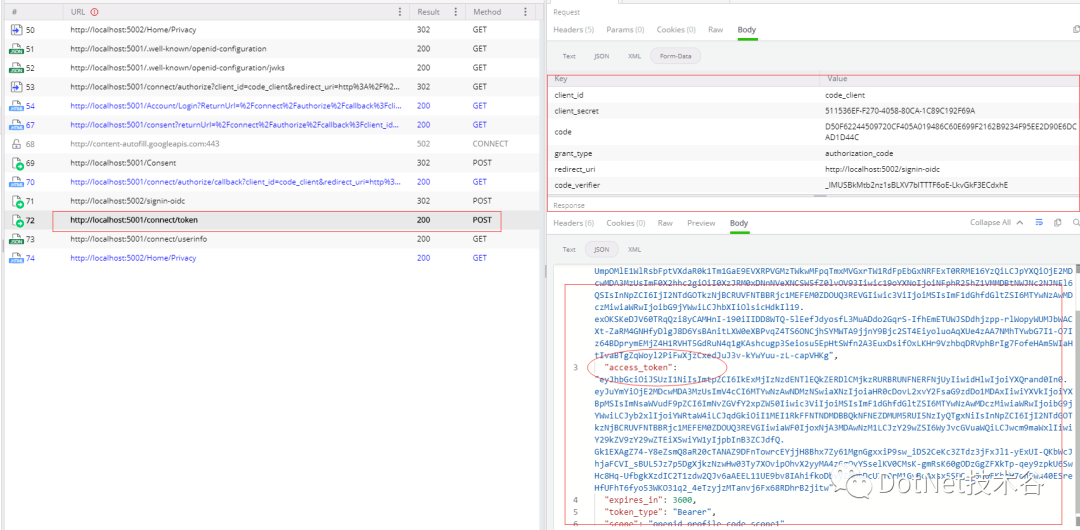1080x530 pixels.
Task: Switch to the response Raw tab
Action: [x=665, y=223]
